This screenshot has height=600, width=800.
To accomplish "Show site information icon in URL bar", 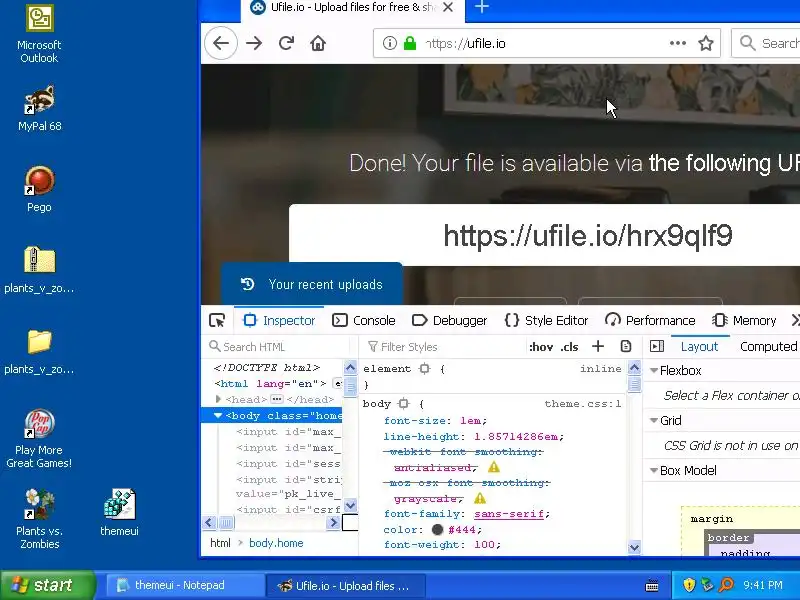I will click(x=390, y=43).
